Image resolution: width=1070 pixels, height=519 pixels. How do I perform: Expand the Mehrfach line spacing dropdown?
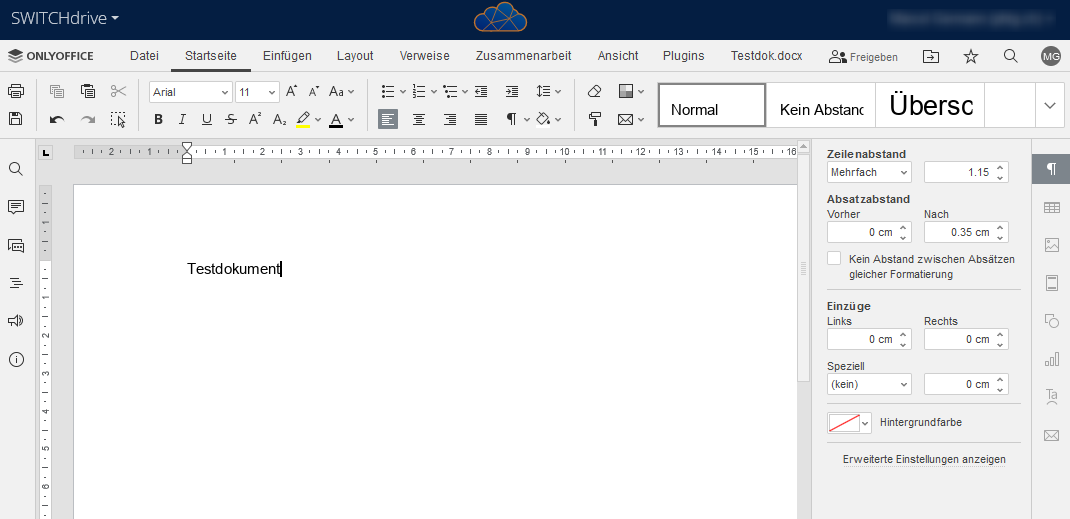(868, 172)
